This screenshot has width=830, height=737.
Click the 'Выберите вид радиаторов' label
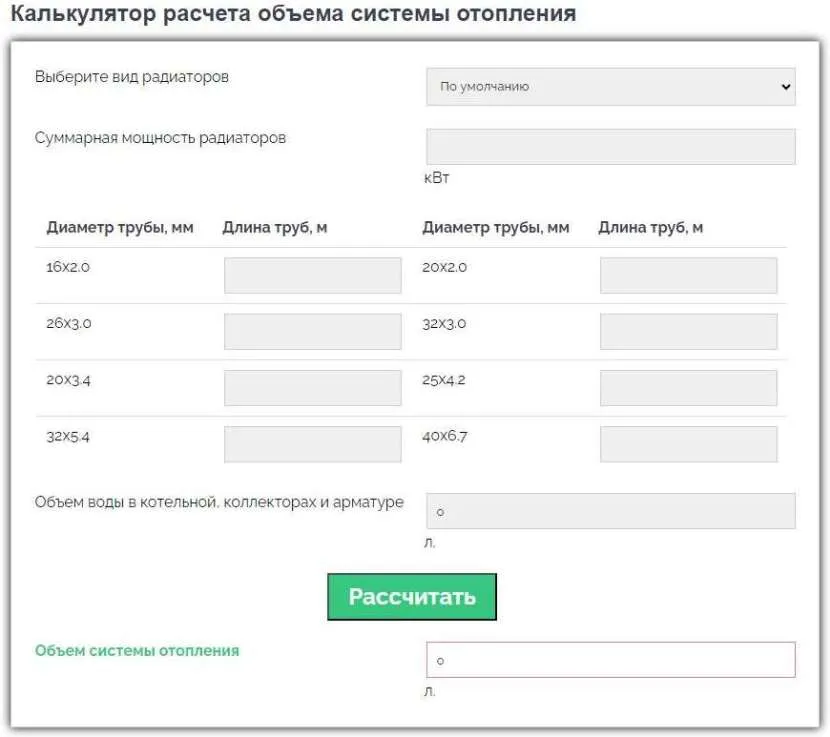pos(132,77)
